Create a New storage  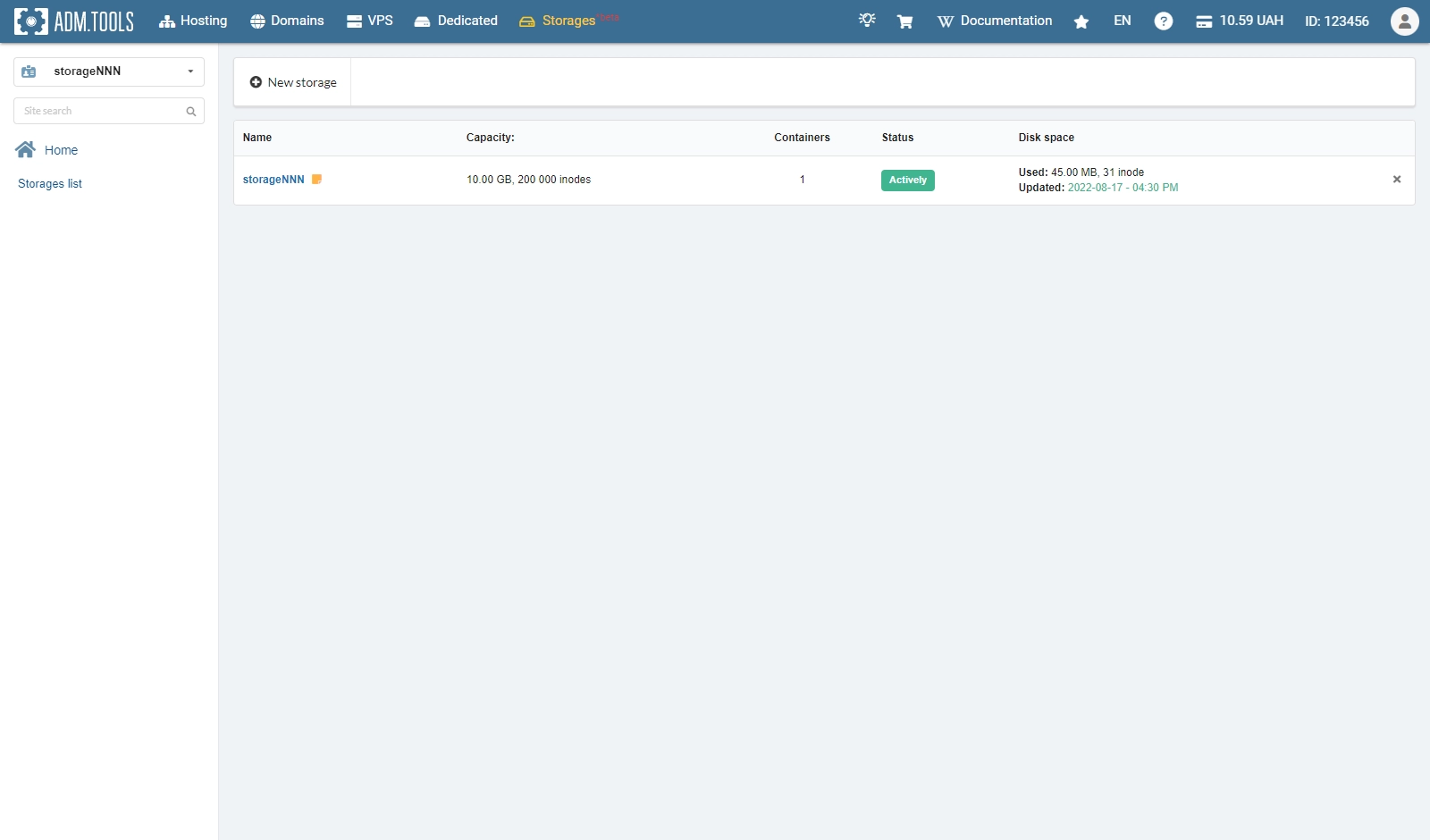pyautogui.click(x=293, y=82)
